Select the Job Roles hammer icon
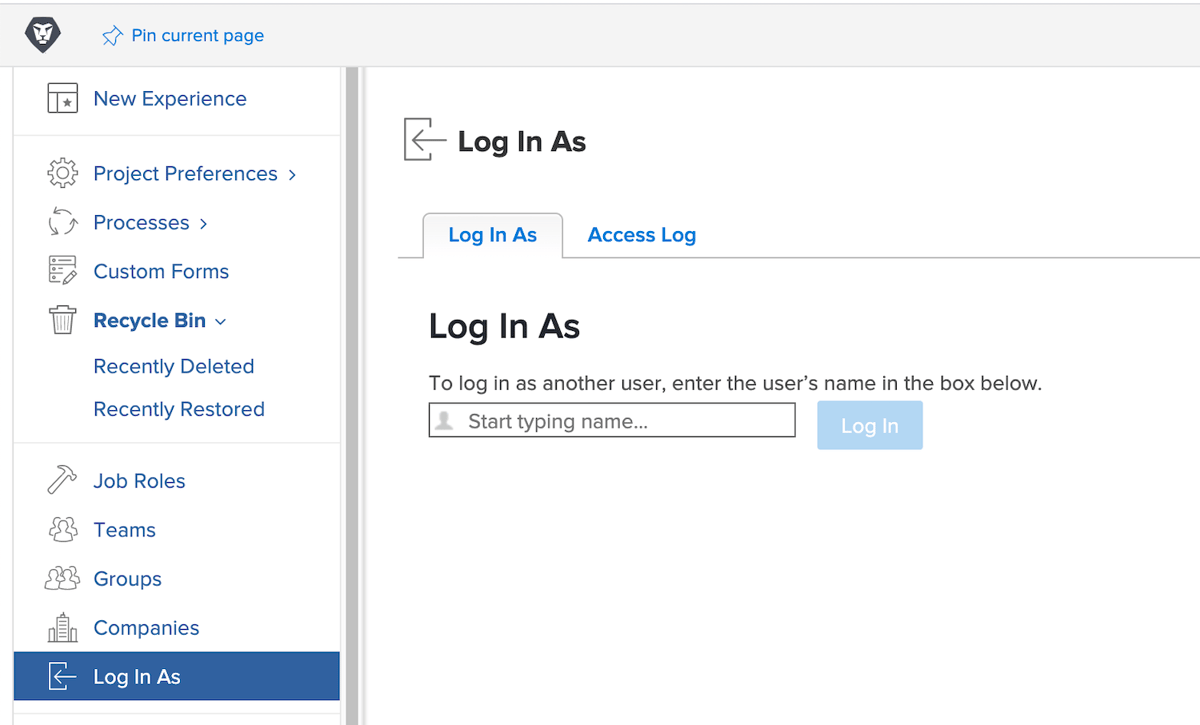This screenshot has height=725, width=1200. (x=62, y=480)
